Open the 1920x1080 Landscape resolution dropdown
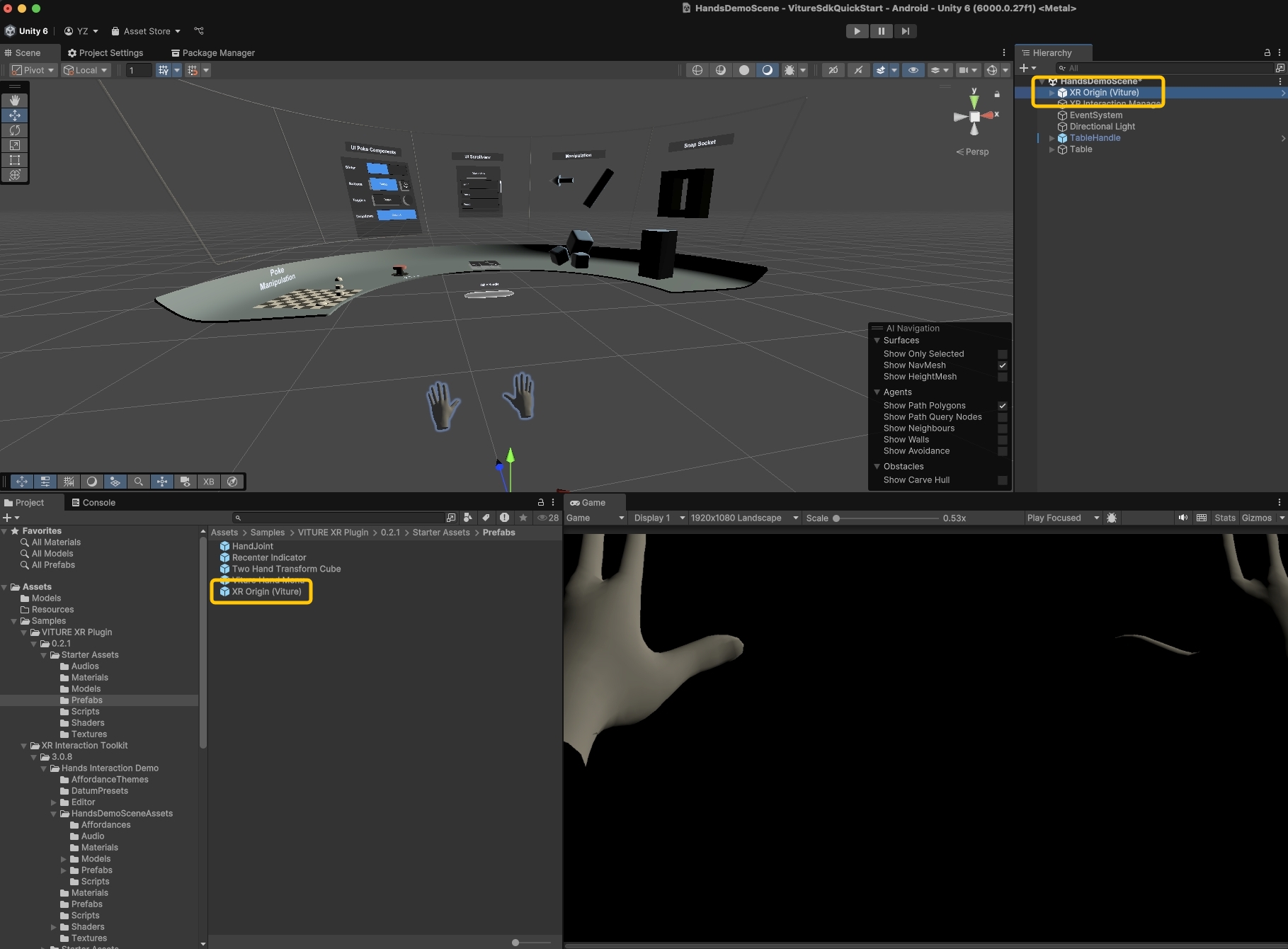The width and height of the screenshot is (1288, 949). point(744,518)
